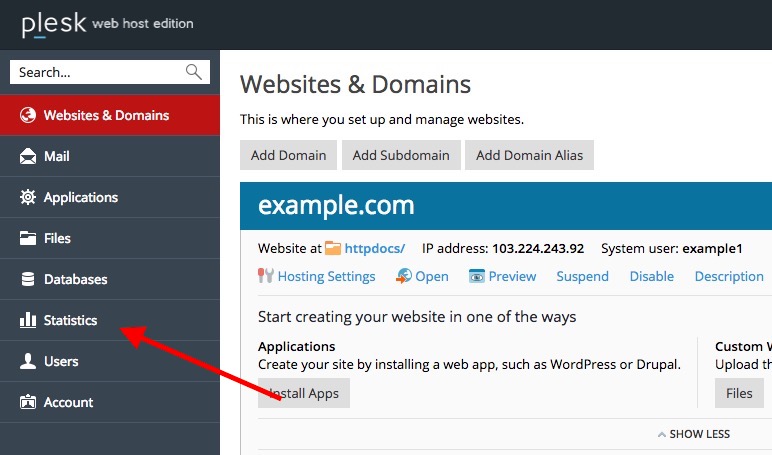This screenshot has width=772, height=455.
Task: Click the Applications gear icon
Action: pos(28,197)
